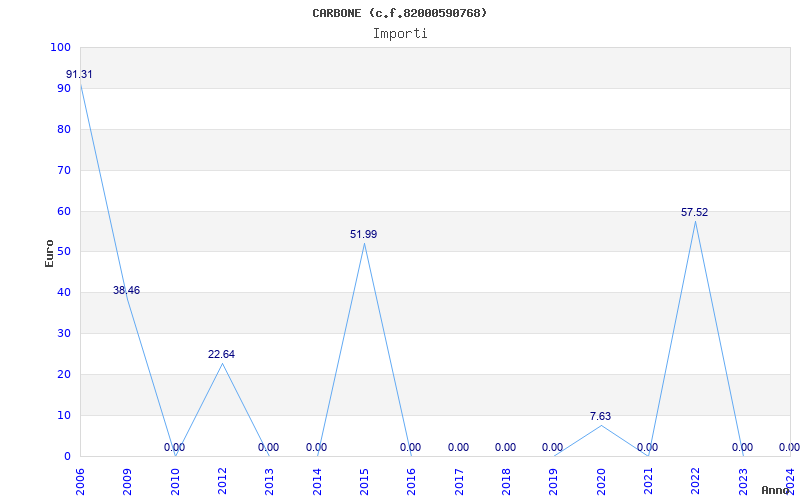
Task: Select the 51.99 data label
Action: 363,234
